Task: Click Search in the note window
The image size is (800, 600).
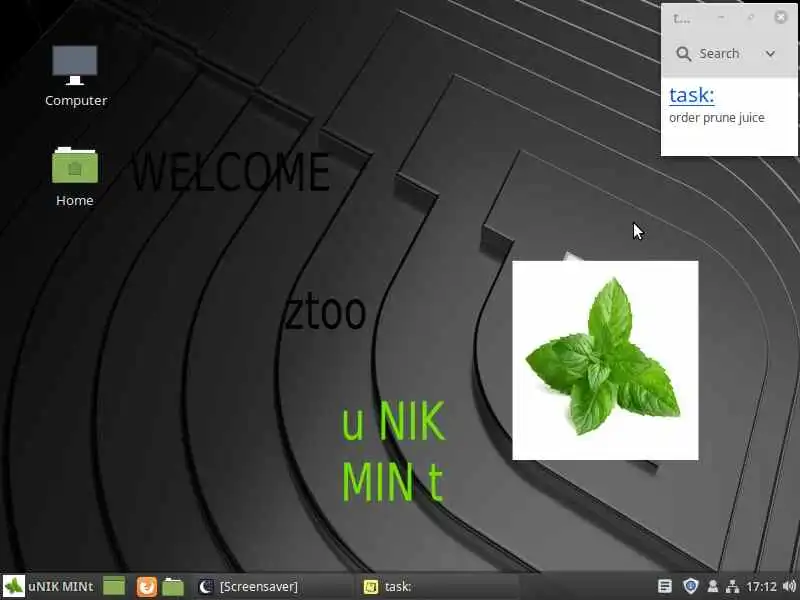Action: coord(708,54)
